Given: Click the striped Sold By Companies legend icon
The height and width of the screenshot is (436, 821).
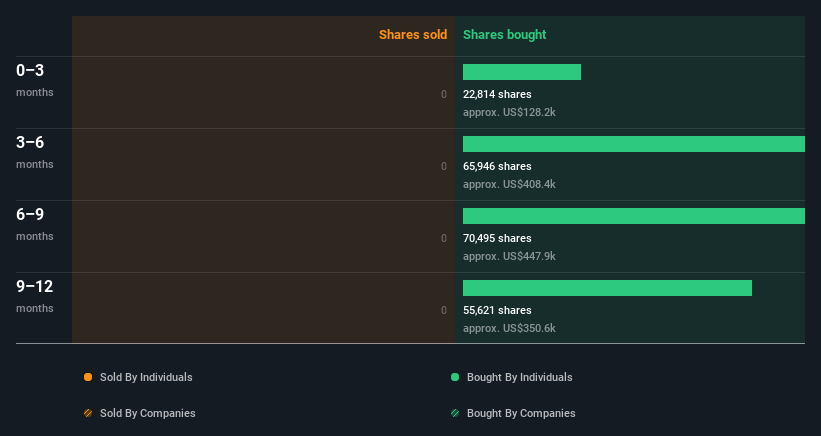Looking at the screenshot, I should [88, 413].
